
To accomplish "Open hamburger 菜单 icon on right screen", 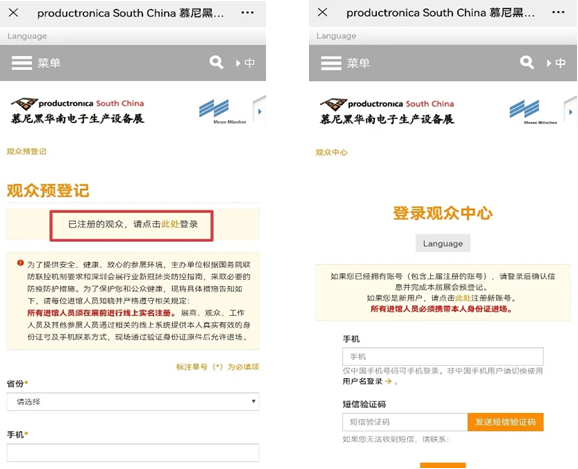I will pos(331,63).
